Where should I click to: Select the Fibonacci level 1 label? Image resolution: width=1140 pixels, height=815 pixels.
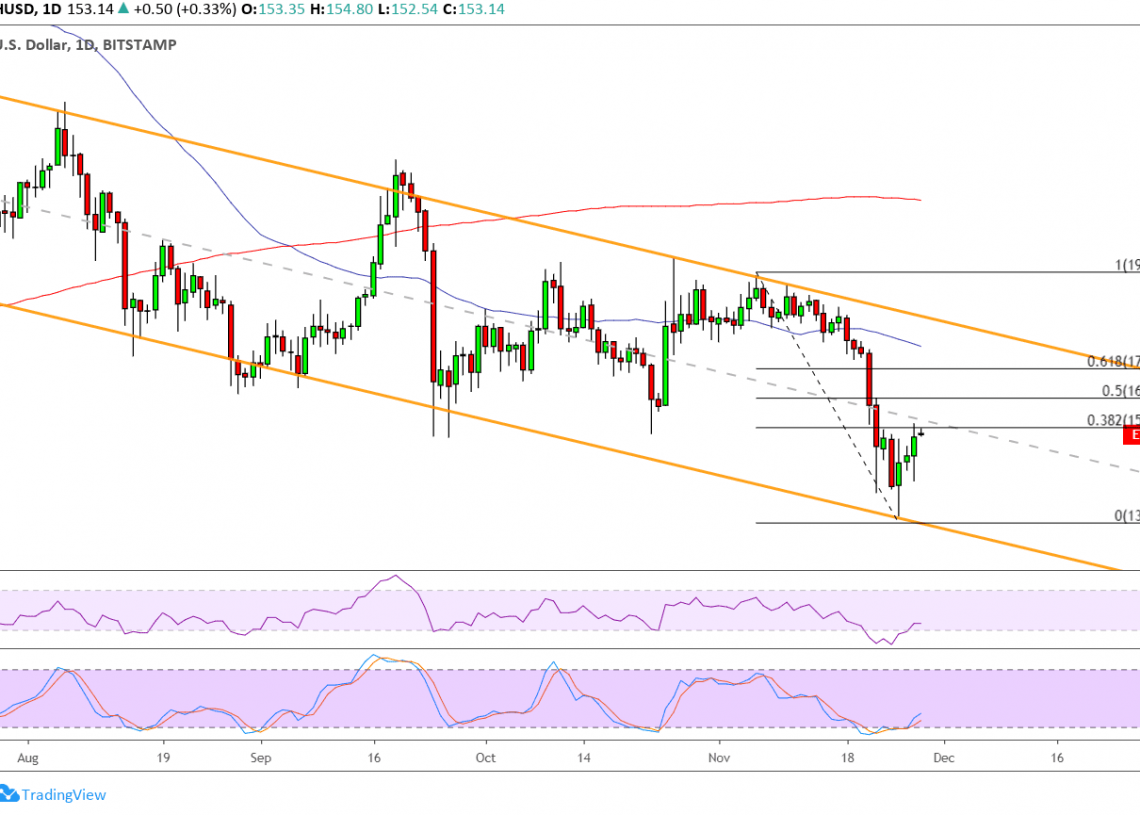1126,265
